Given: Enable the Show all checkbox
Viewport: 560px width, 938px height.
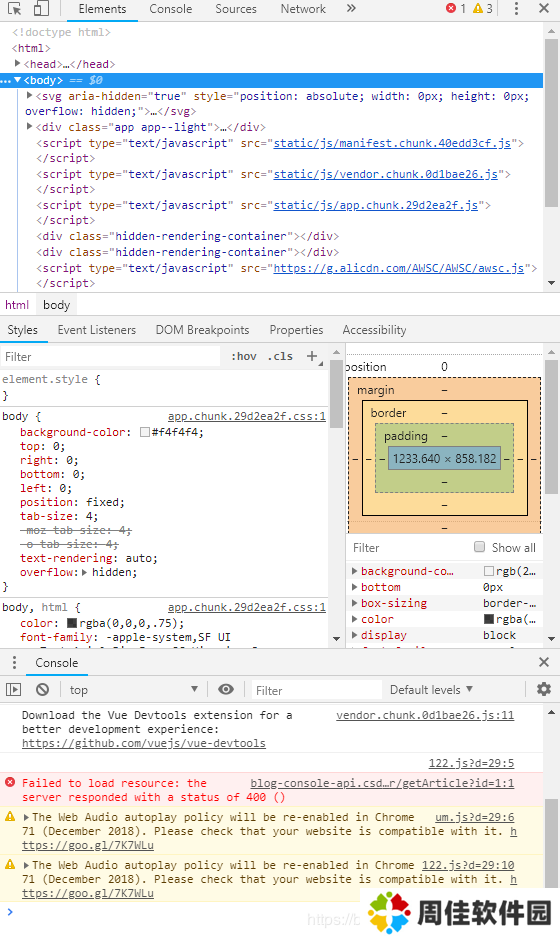Looking at the screenshot, I should pos(479,547).
